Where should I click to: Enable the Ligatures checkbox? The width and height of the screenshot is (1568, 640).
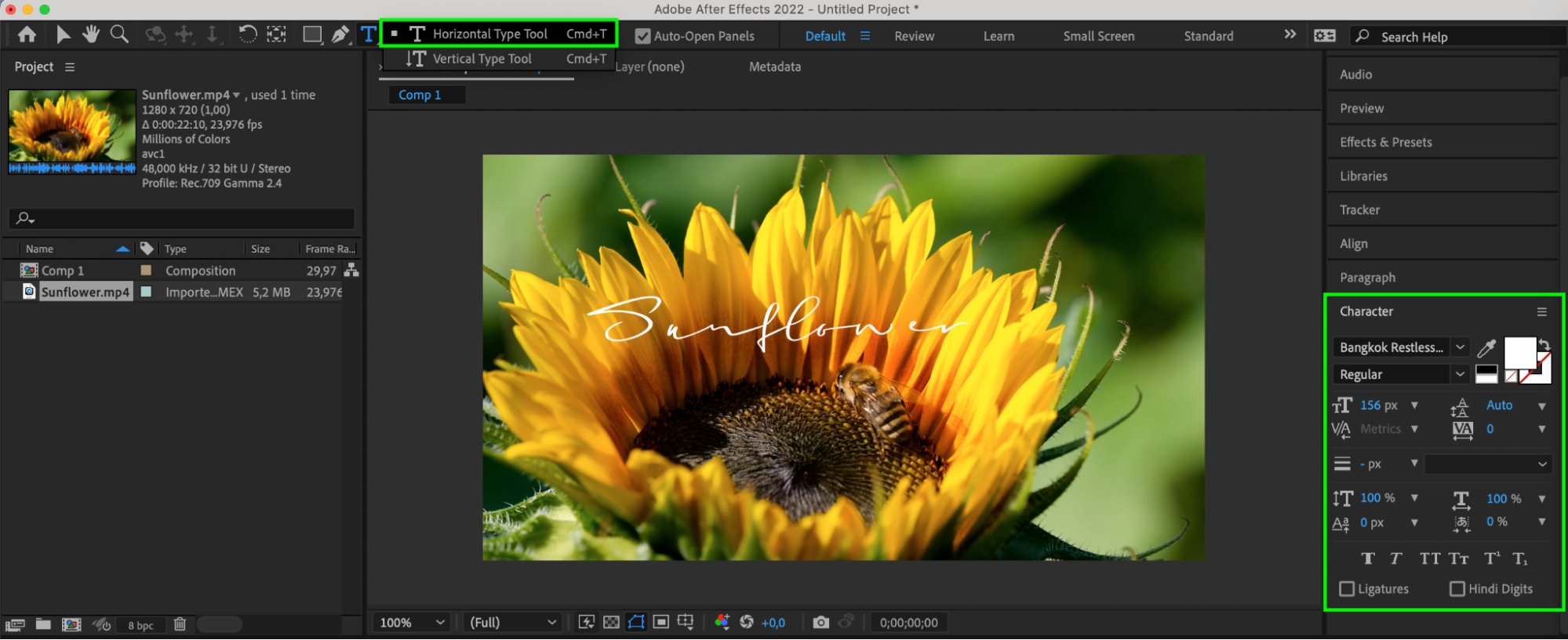(x=1347, y=589)
